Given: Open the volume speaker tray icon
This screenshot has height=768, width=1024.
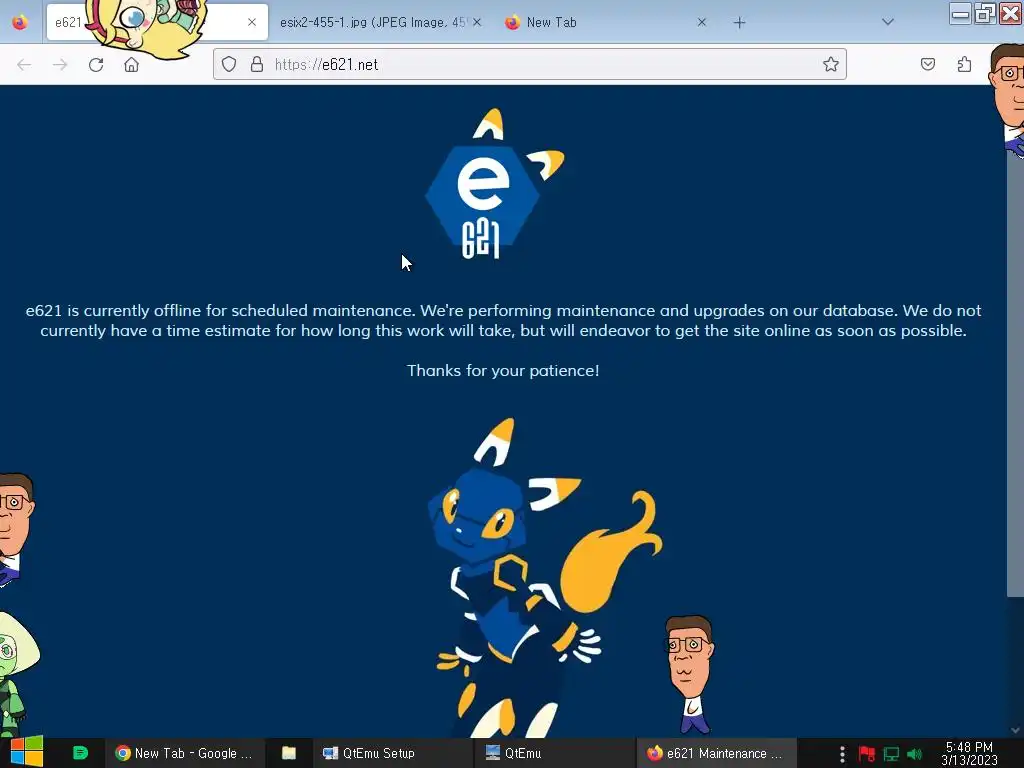Looking at the screenshot, I should tap(915, 754).
